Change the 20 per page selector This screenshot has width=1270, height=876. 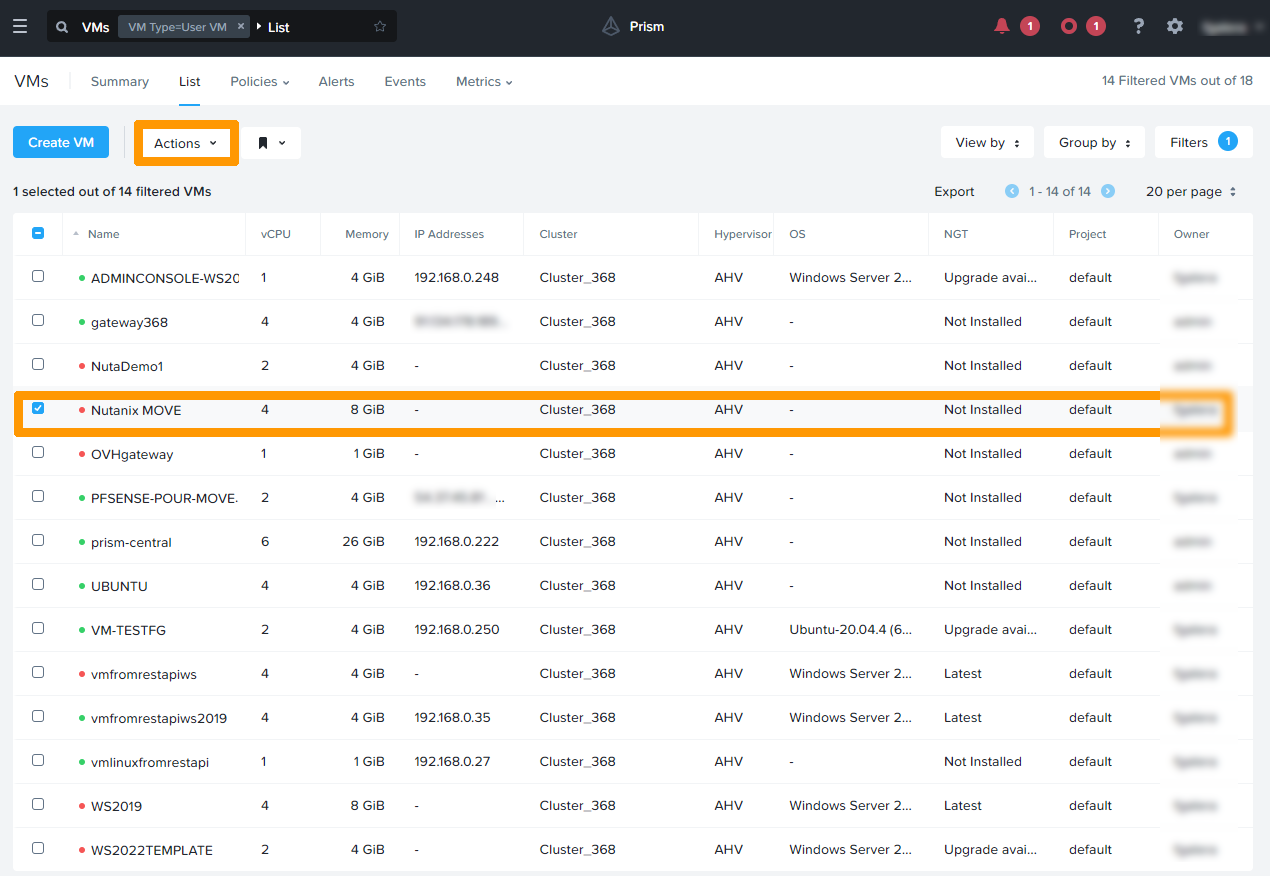1191,191
